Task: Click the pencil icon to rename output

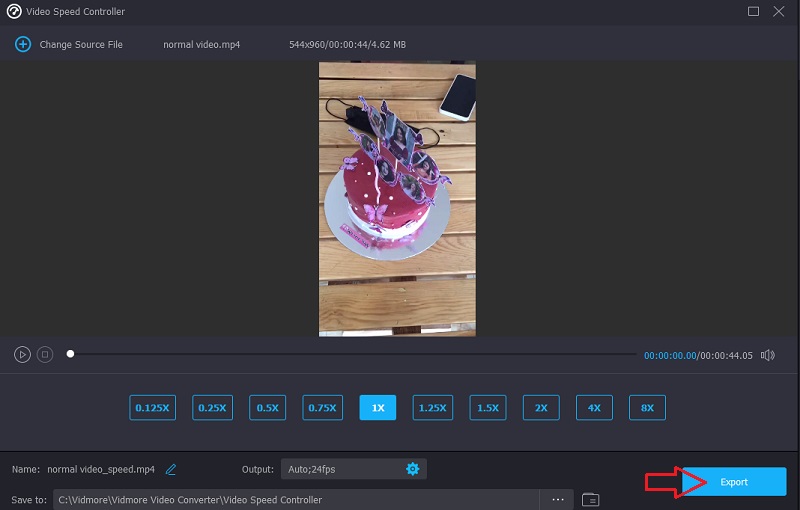Action: 171,469
